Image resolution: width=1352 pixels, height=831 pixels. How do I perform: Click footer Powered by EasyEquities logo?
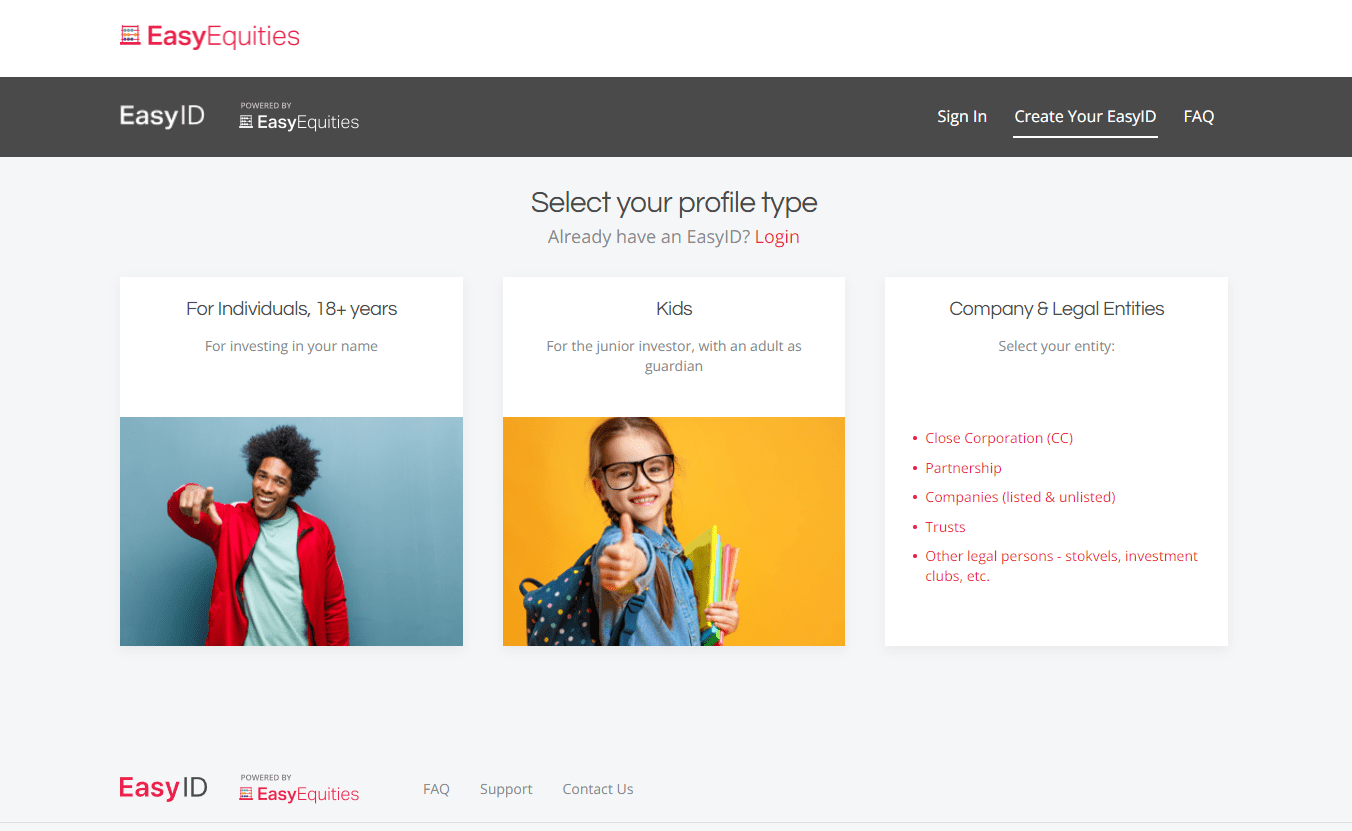(x=299, y=789)
